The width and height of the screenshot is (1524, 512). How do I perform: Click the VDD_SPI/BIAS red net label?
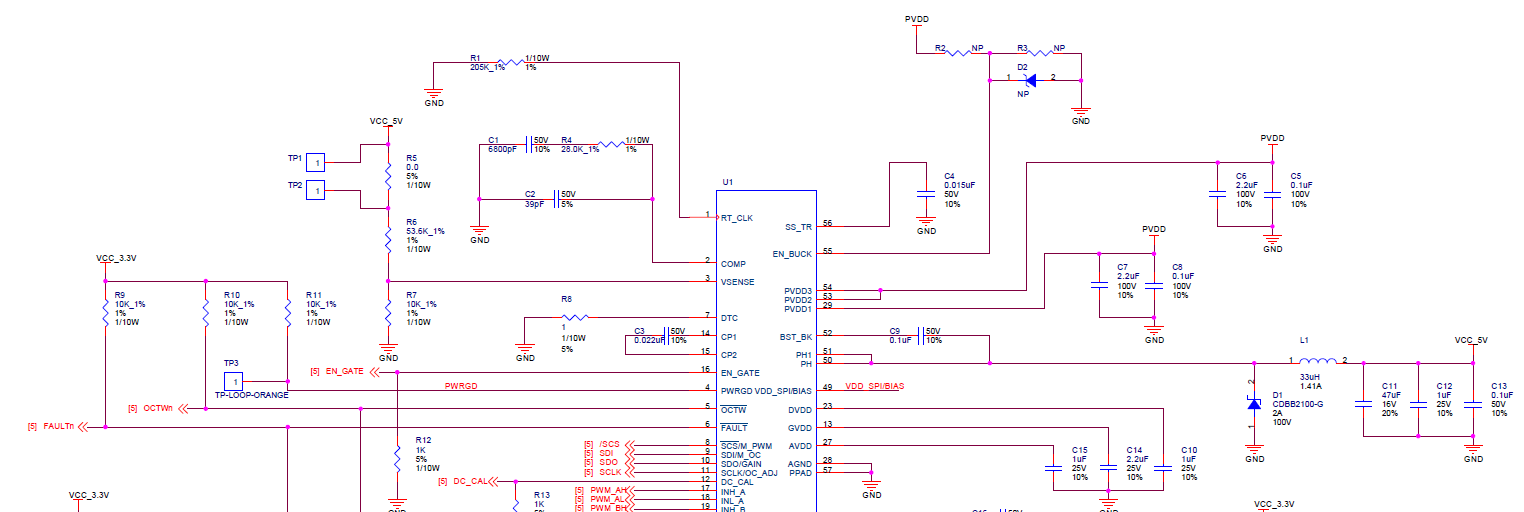[875, 386]
